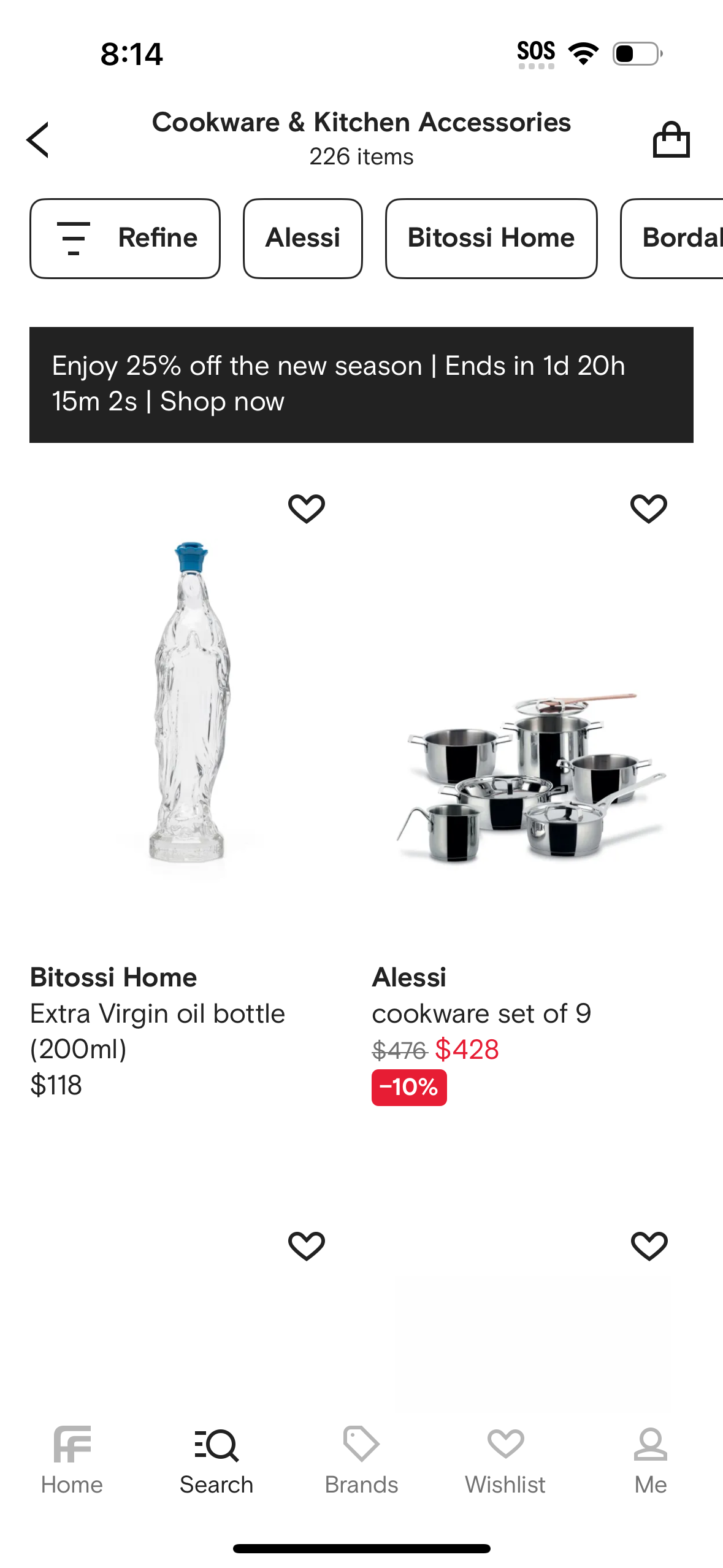This screenshot has height=1568, width=723.
Task: Filter by Bitossi Home brand chip
Action: (491, 238)
